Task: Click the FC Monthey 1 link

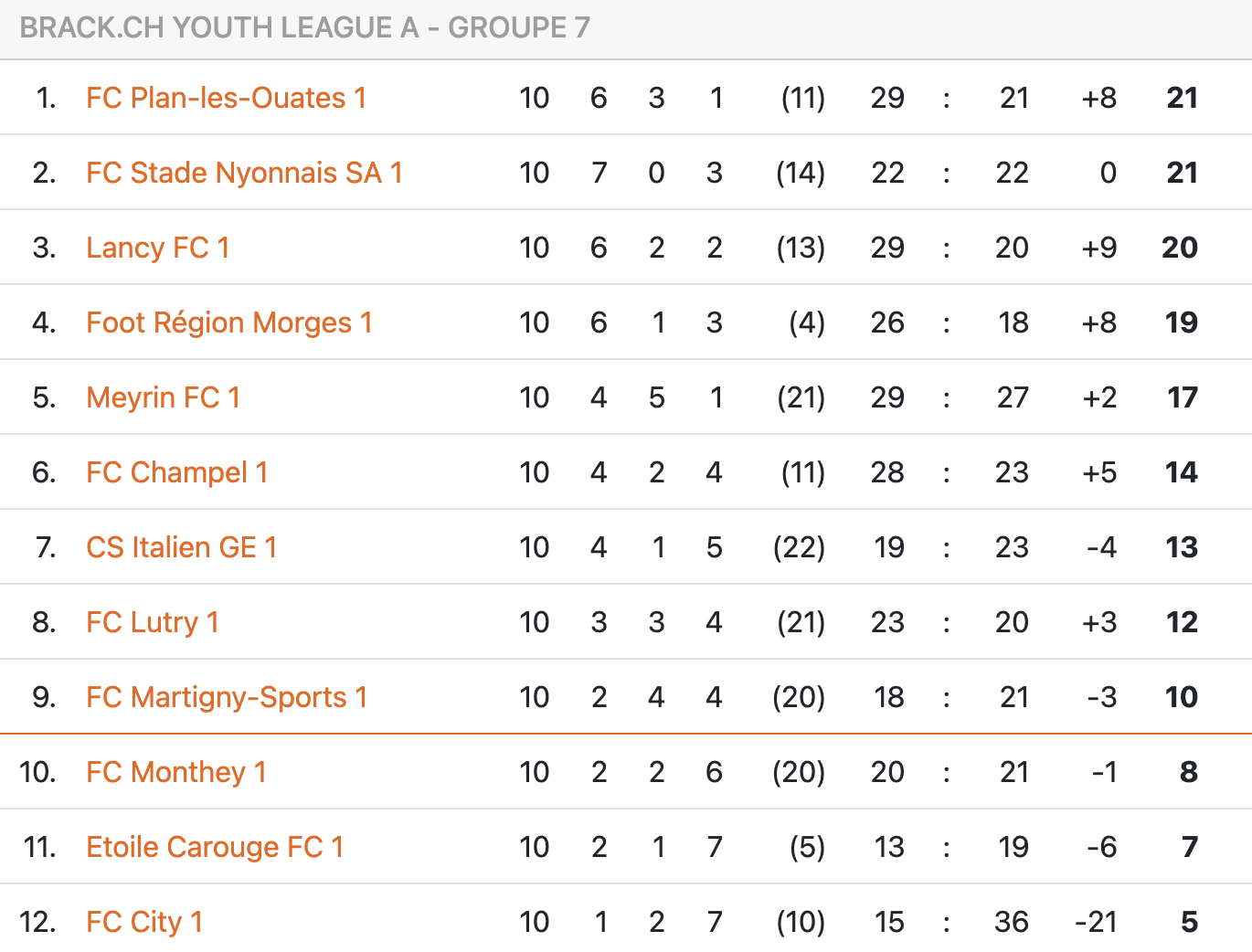Action: tap(175, 772)
